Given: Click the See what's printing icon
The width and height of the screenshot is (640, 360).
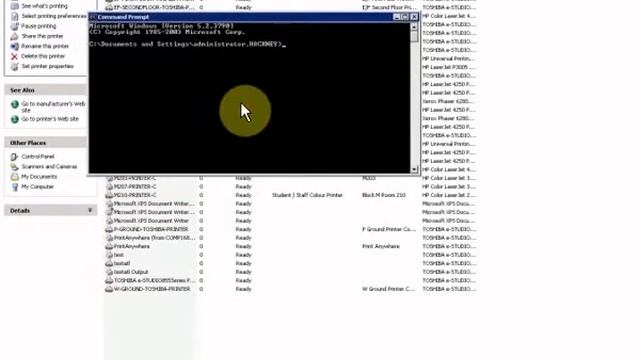Looking at the screenshot, I should tap(14, 6).
